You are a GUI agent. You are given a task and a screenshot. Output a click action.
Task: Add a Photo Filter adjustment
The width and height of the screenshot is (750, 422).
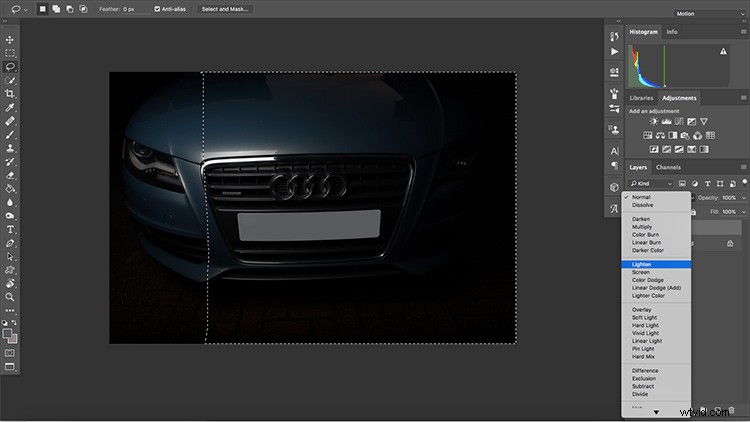[x=685, y=135]
